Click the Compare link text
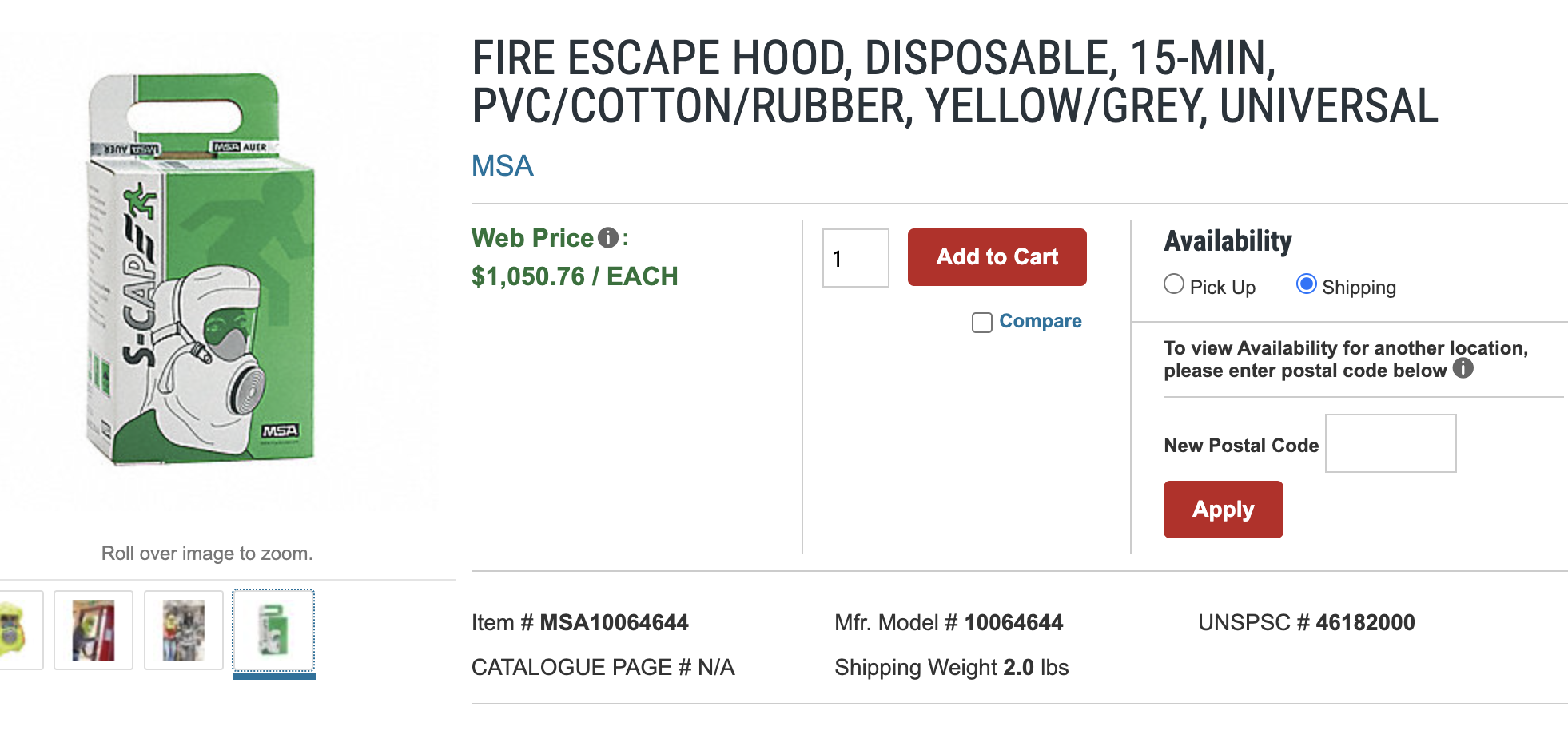The height and width of the screenshot is (738, 1568). pos(1040,321)
